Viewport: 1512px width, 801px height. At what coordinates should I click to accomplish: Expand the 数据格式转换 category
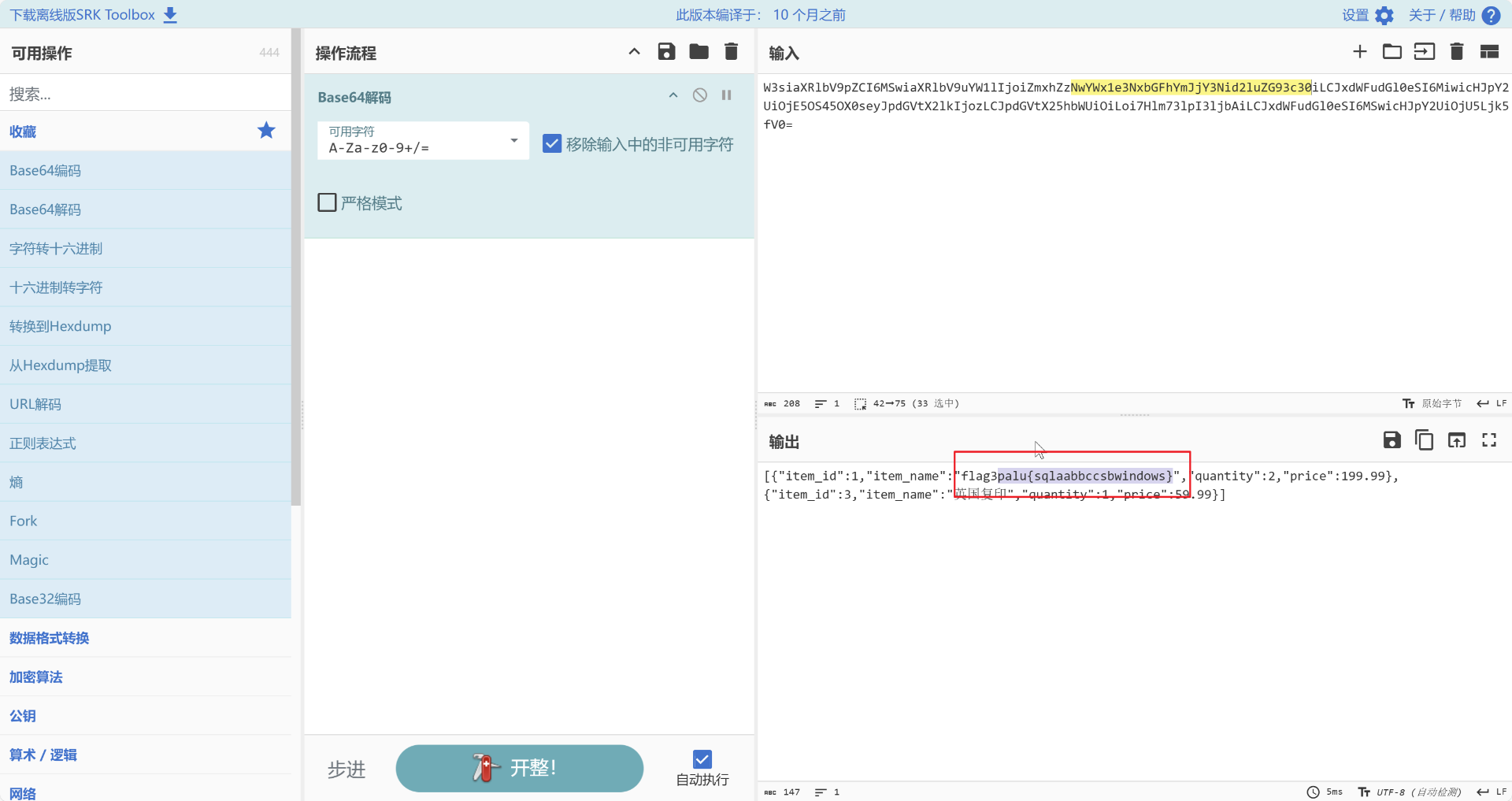146,638
